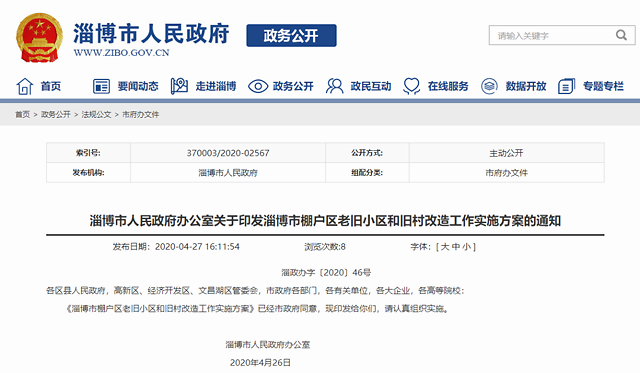Click the national emblem logo
Image resolution: width=640 pixels, height=373 pixels.
[39, 38]
